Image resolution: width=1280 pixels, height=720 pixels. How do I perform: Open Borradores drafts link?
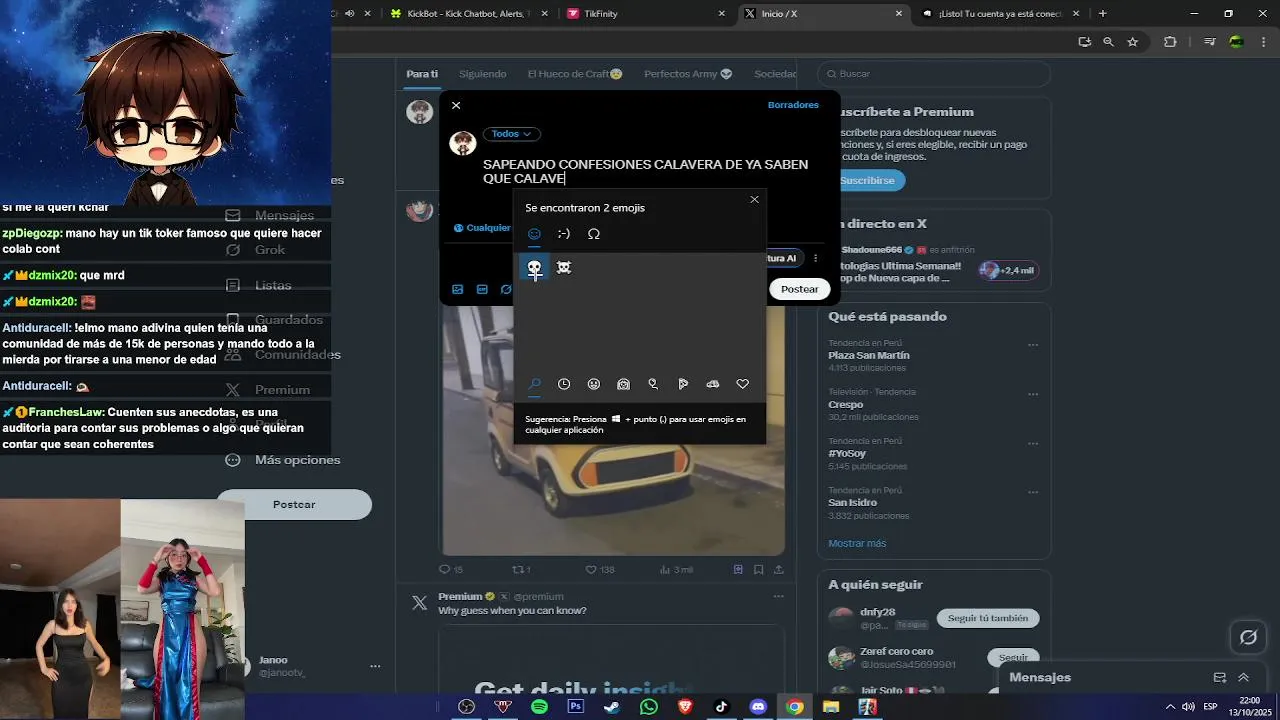793,105
